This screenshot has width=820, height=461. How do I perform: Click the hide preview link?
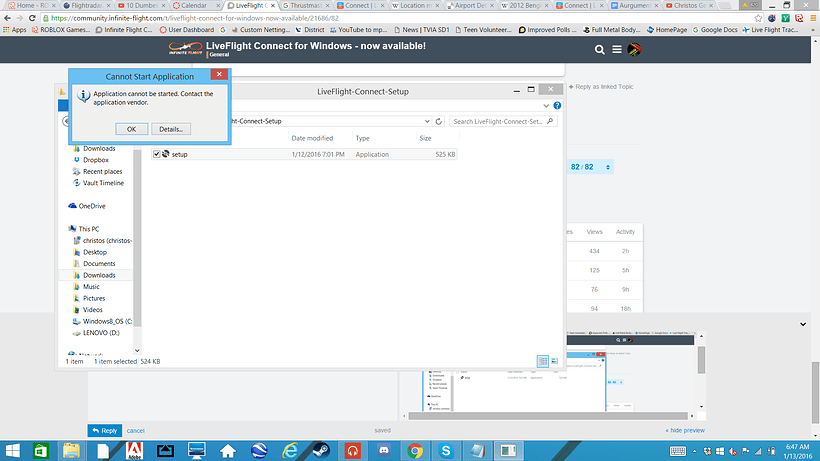tap(685, 430)
